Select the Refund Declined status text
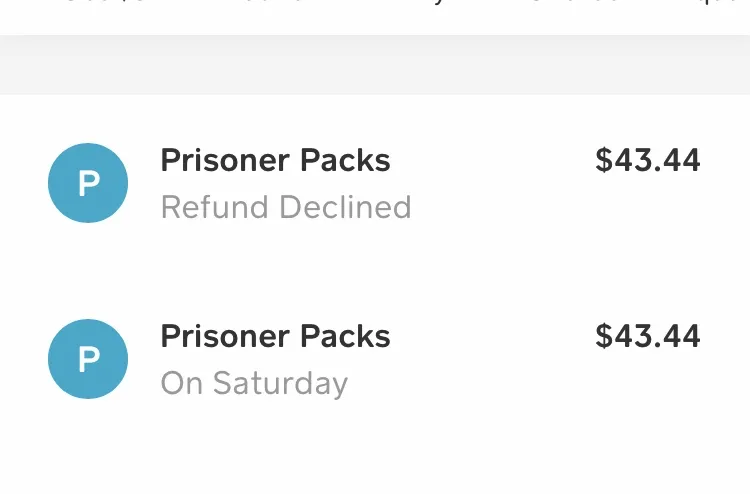 (x=286, y=207)
